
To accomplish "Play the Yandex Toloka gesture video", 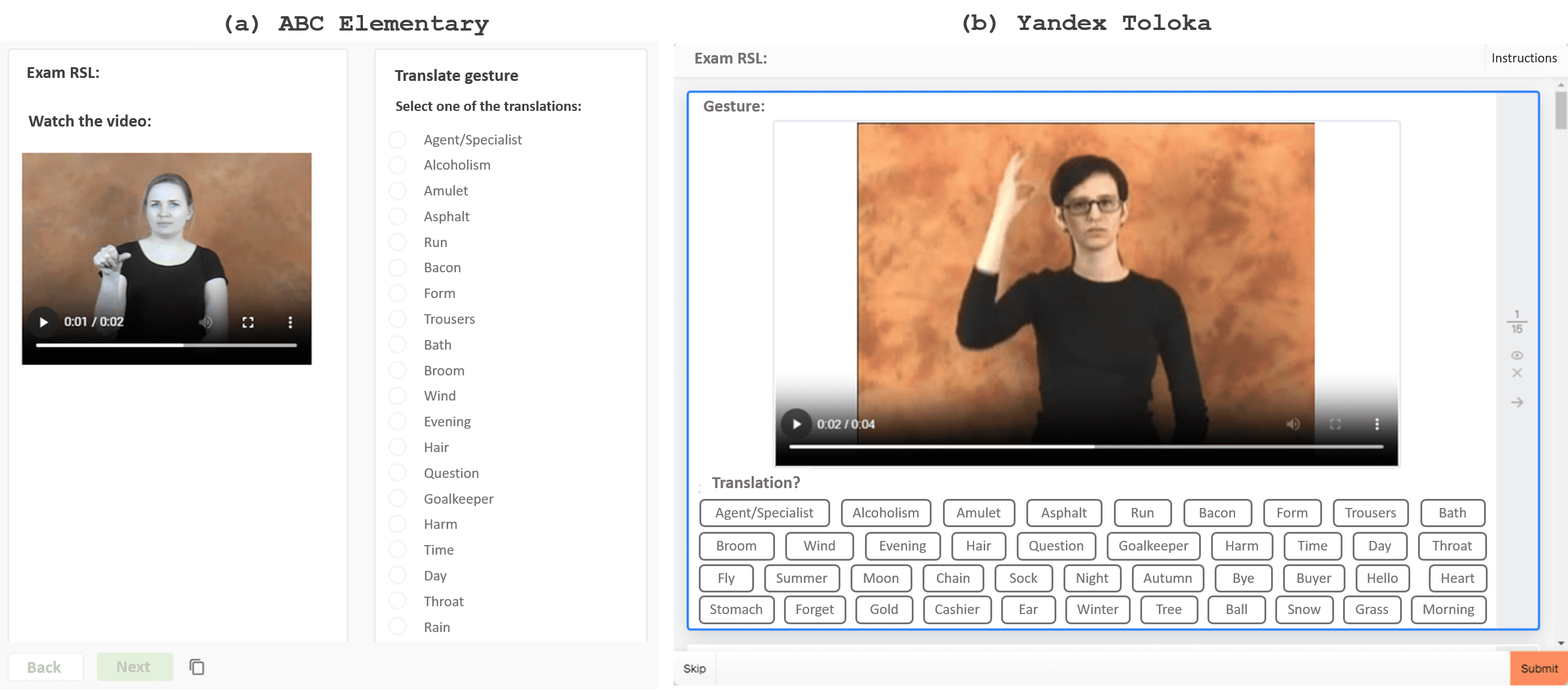I will click(x=796, y=424).
